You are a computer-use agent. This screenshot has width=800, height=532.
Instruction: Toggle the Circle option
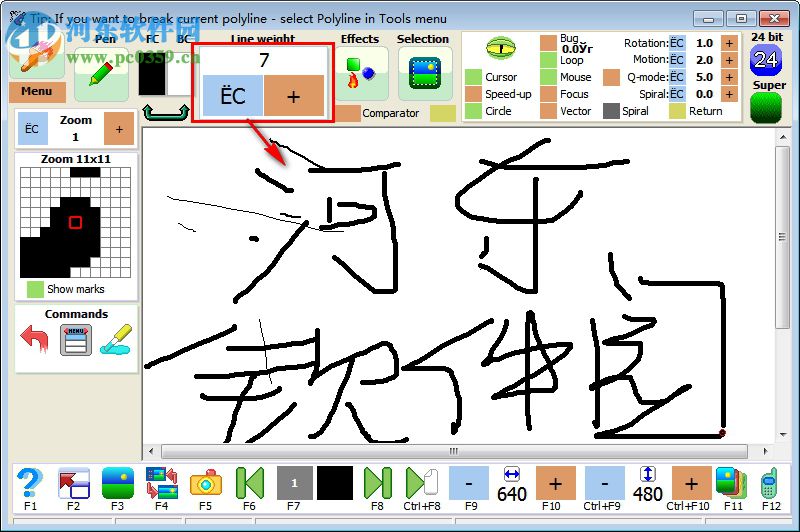(x=473, y=111)
